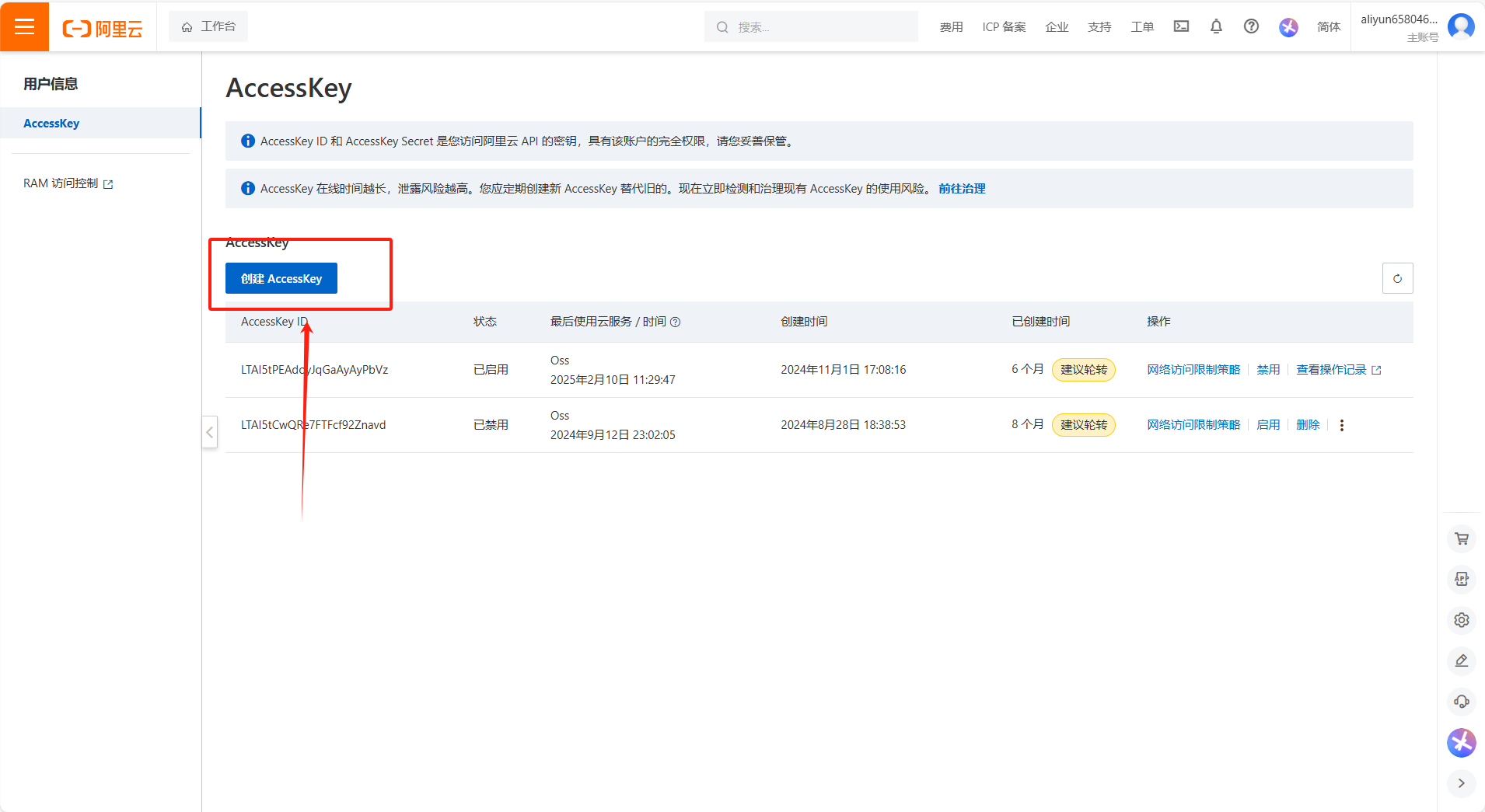Screen dimensions: 1485x812
Task: Click the Alibaba Cloud logo
Action: (x=103, y=29)
